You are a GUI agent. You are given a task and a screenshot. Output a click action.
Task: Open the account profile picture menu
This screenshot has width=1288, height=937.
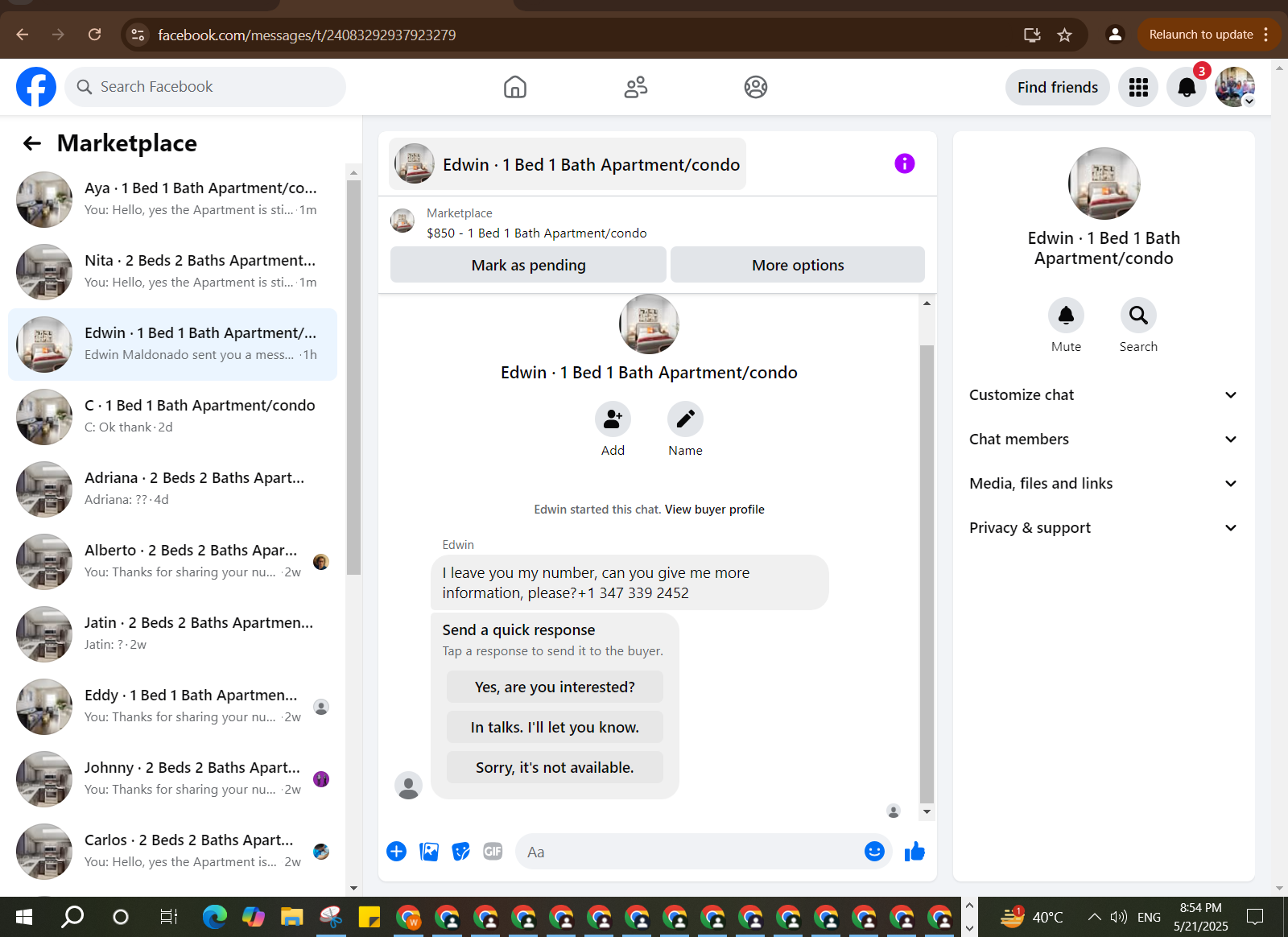[x=1235, y=87]
